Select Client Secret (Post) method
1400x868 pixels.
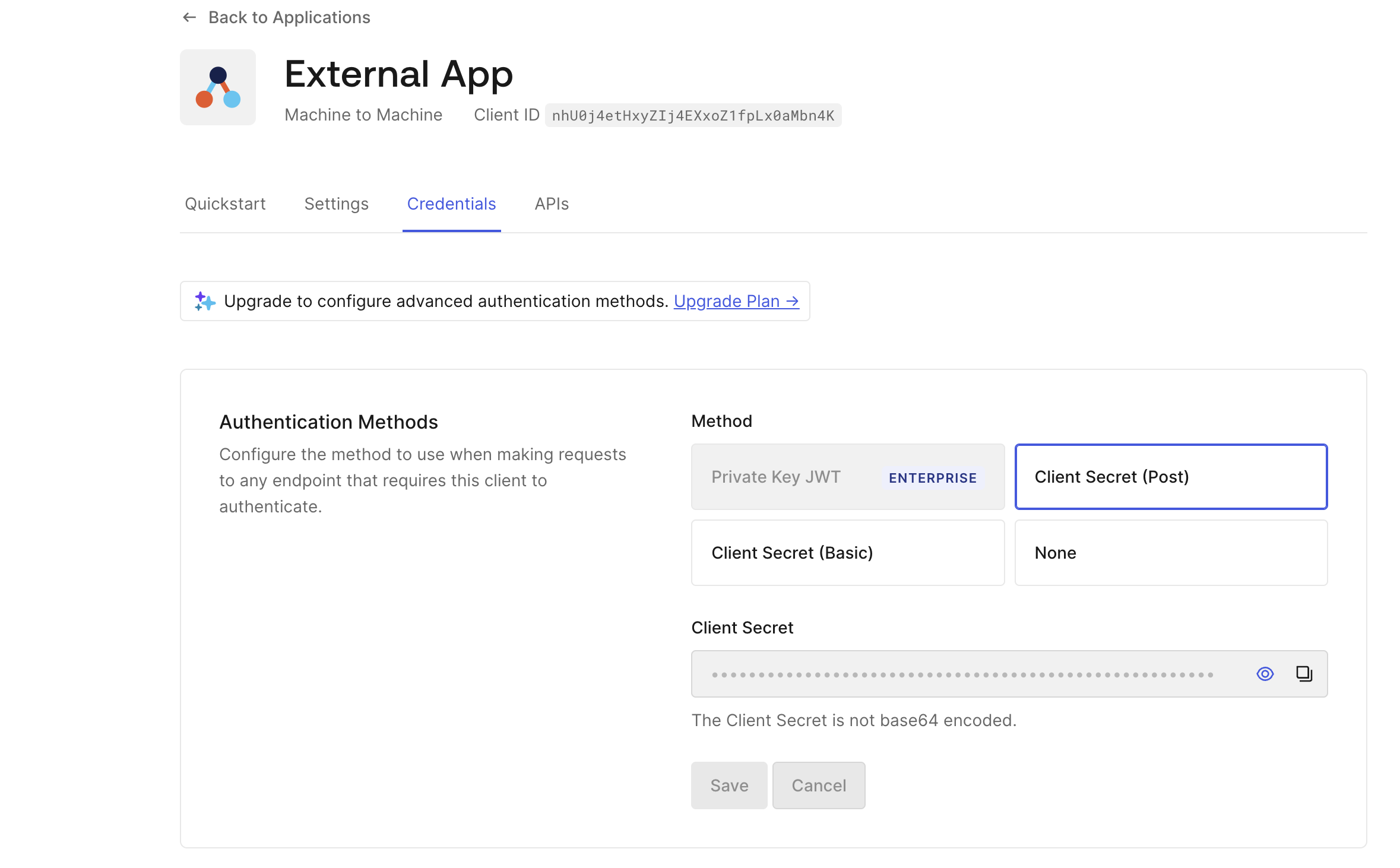(1171, 477)
